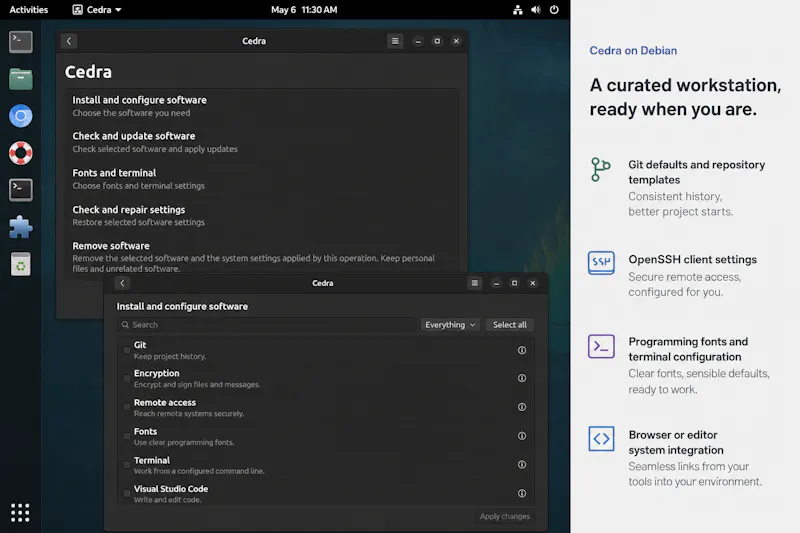Open hamburger menu in back Cedra window
800x533 pixels.
395,41
